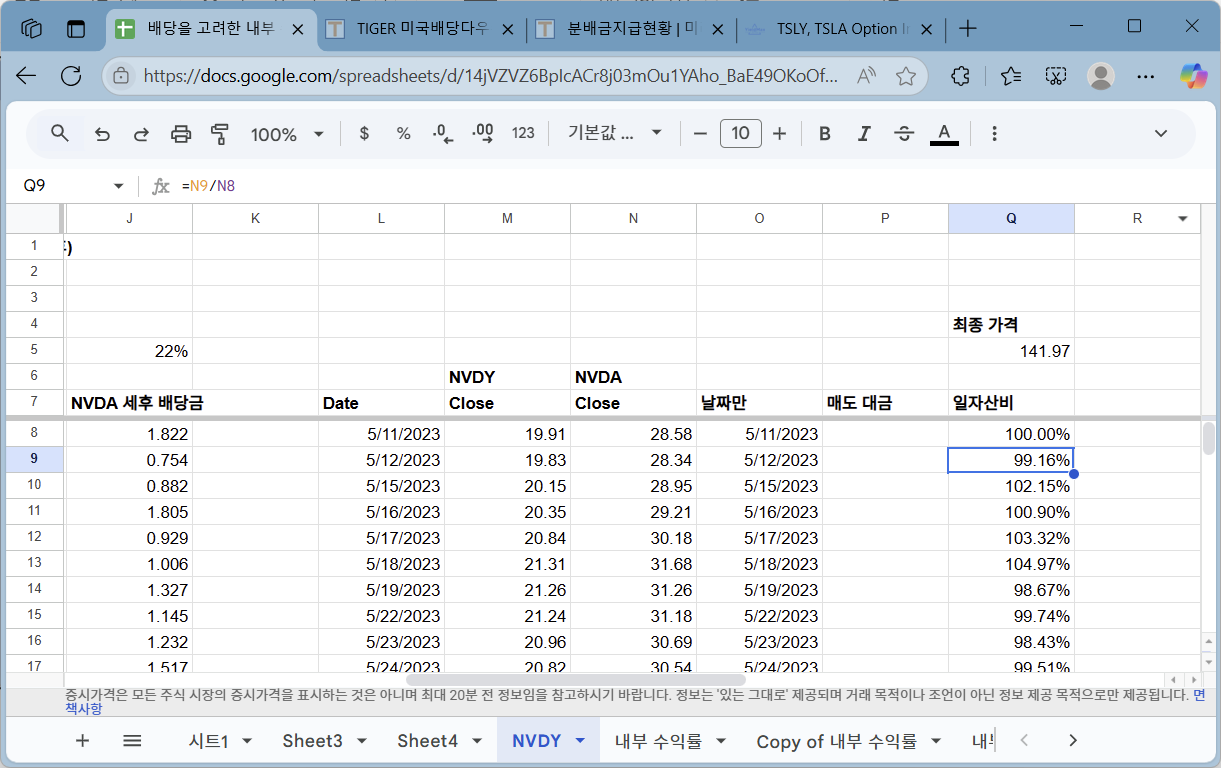Switch to Copy of 내부 수익률 tab
The width and height of the screenshot is (1221, 768).
click(x=836, y=741)
